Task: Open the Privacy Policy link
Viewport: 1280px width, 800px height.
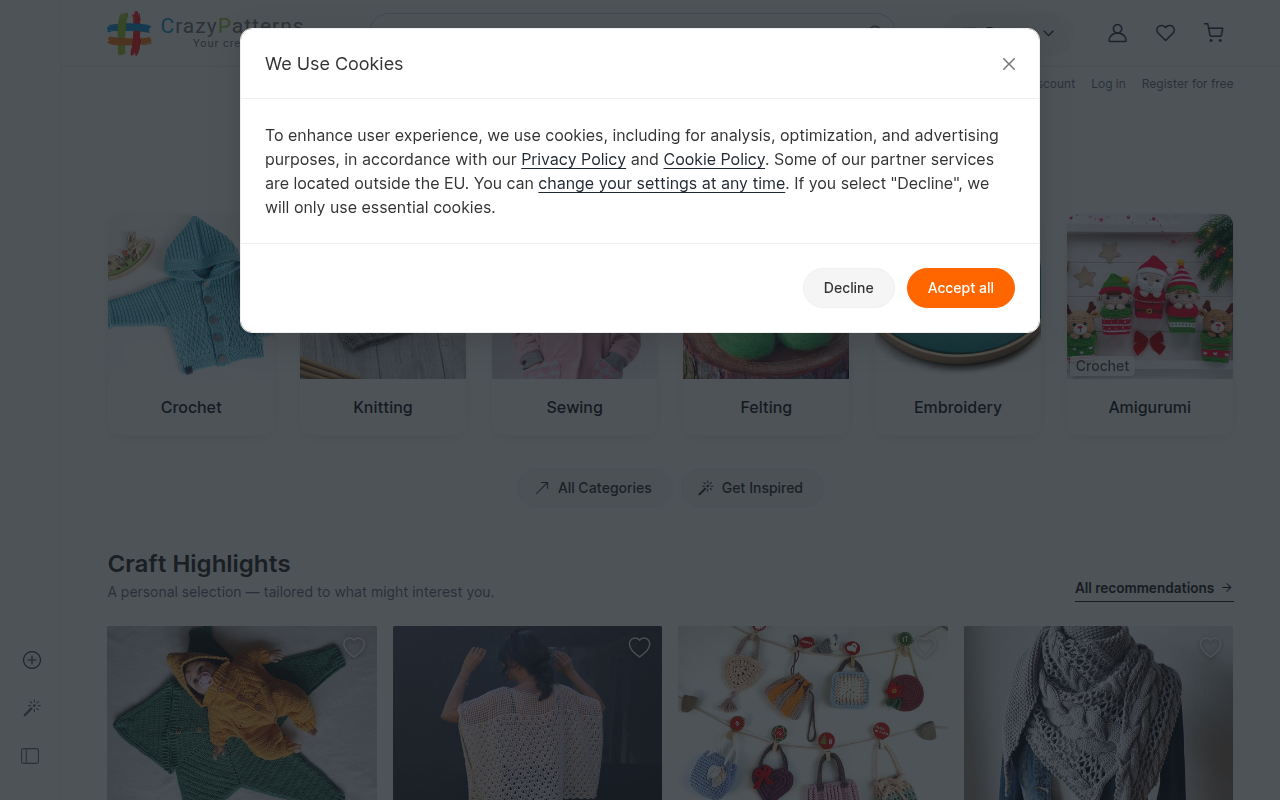Action: click(x=573, y=159)
